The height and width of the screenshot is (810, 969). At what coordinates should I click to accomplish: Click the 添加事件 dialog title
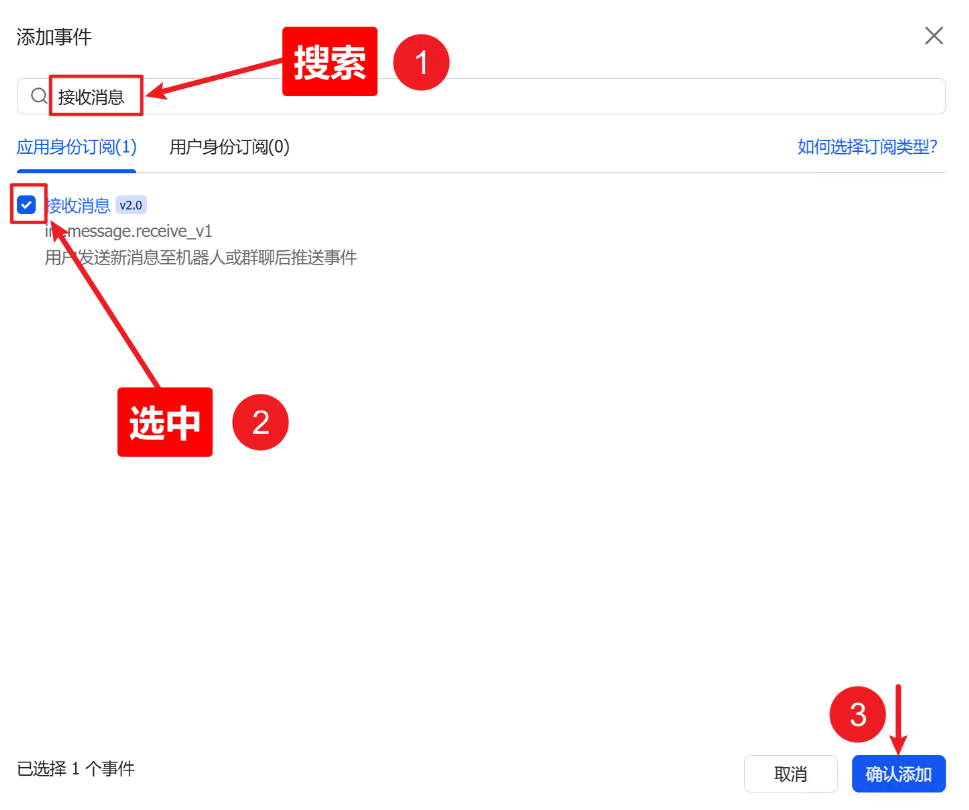(54, 37)
